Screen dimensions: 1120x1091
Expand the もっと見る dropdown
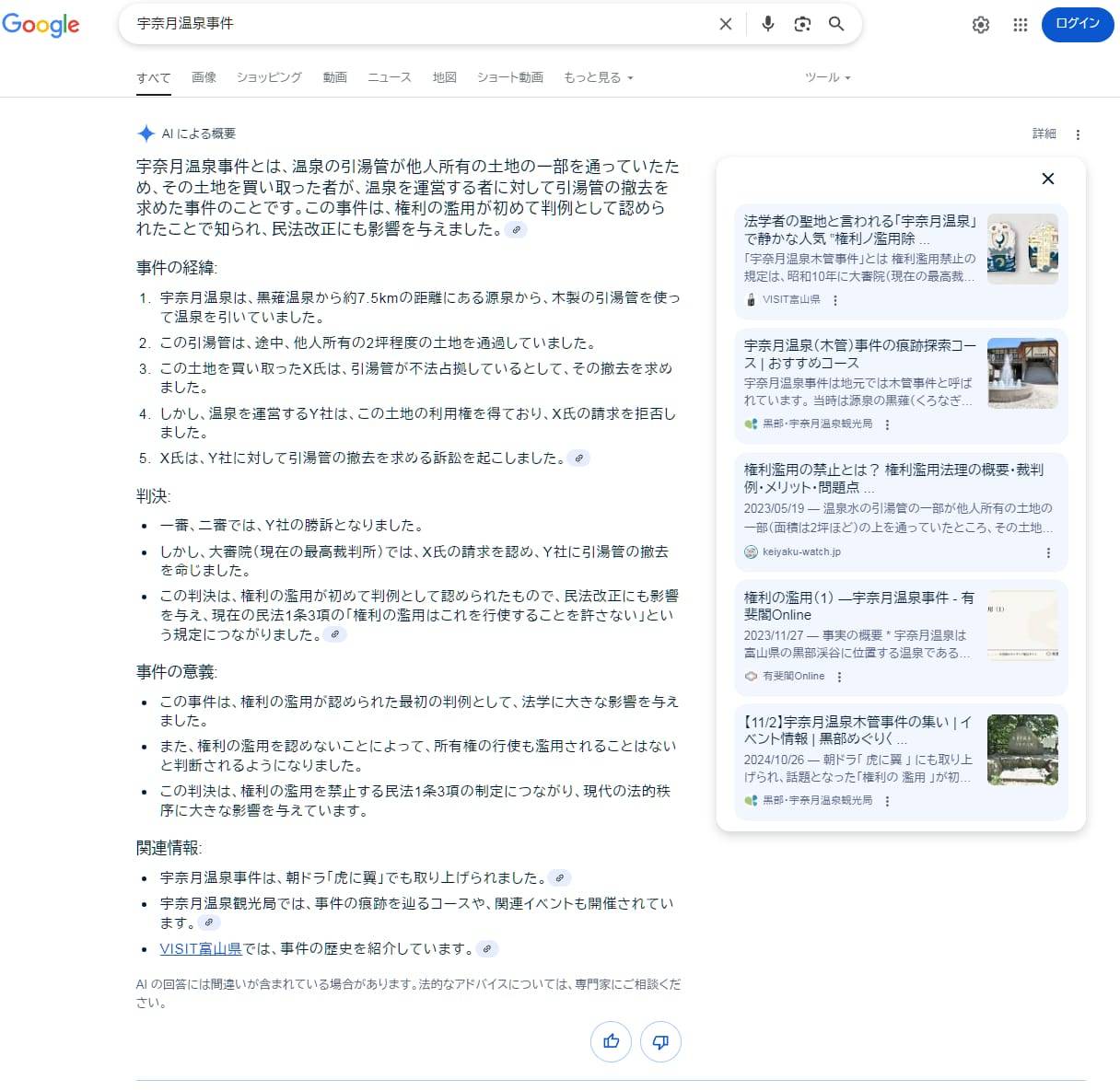[x=599, y=77]
